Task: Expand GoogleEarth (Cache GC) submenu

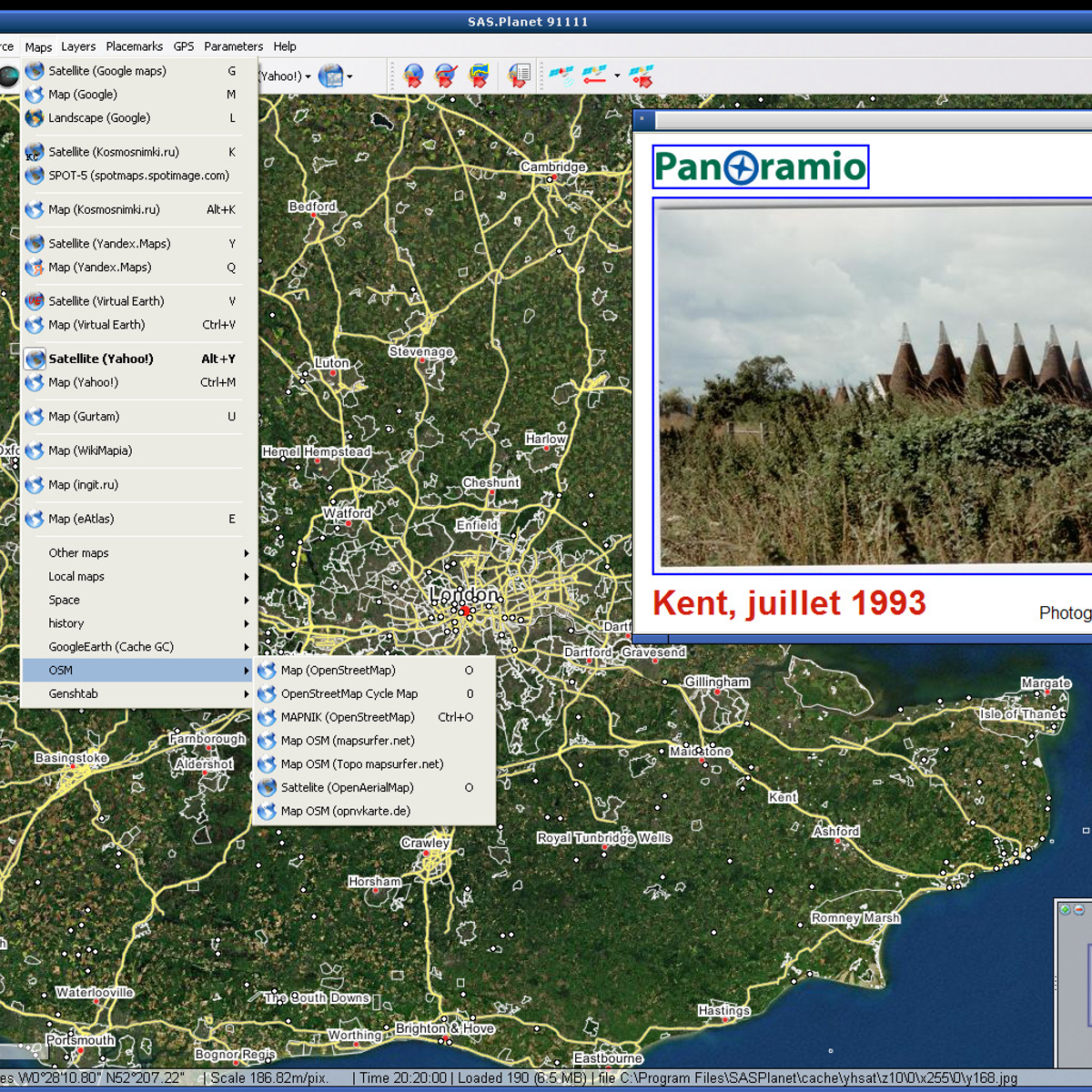Action: (139, 647)
